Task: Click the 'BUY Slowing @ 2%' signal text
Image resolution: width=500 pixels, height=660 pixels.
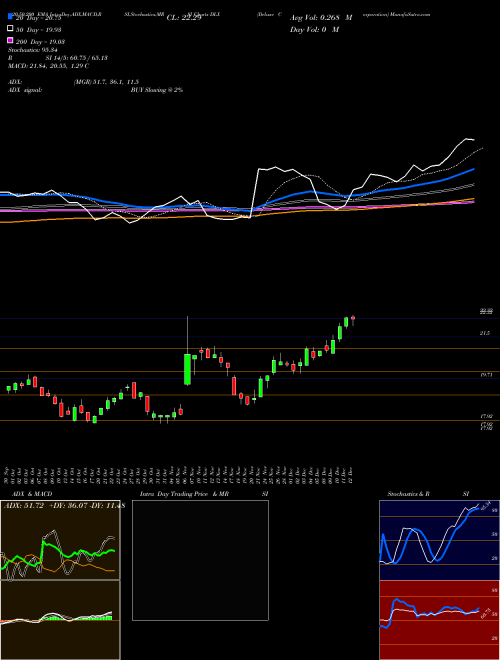Action: [157, 90]
